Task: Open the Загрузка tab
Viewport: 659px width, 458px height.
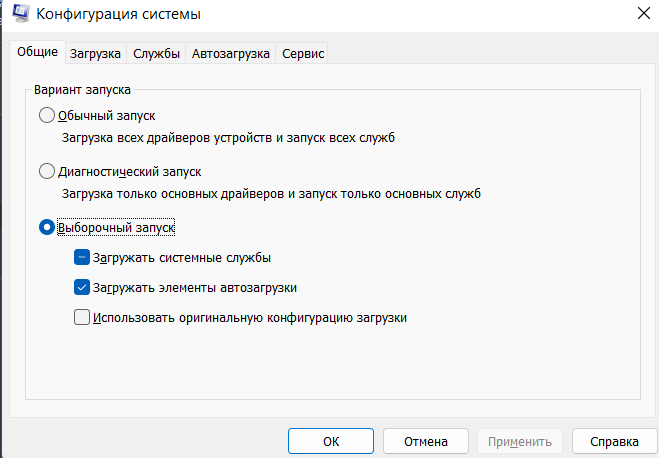Action: pos(96,54)
